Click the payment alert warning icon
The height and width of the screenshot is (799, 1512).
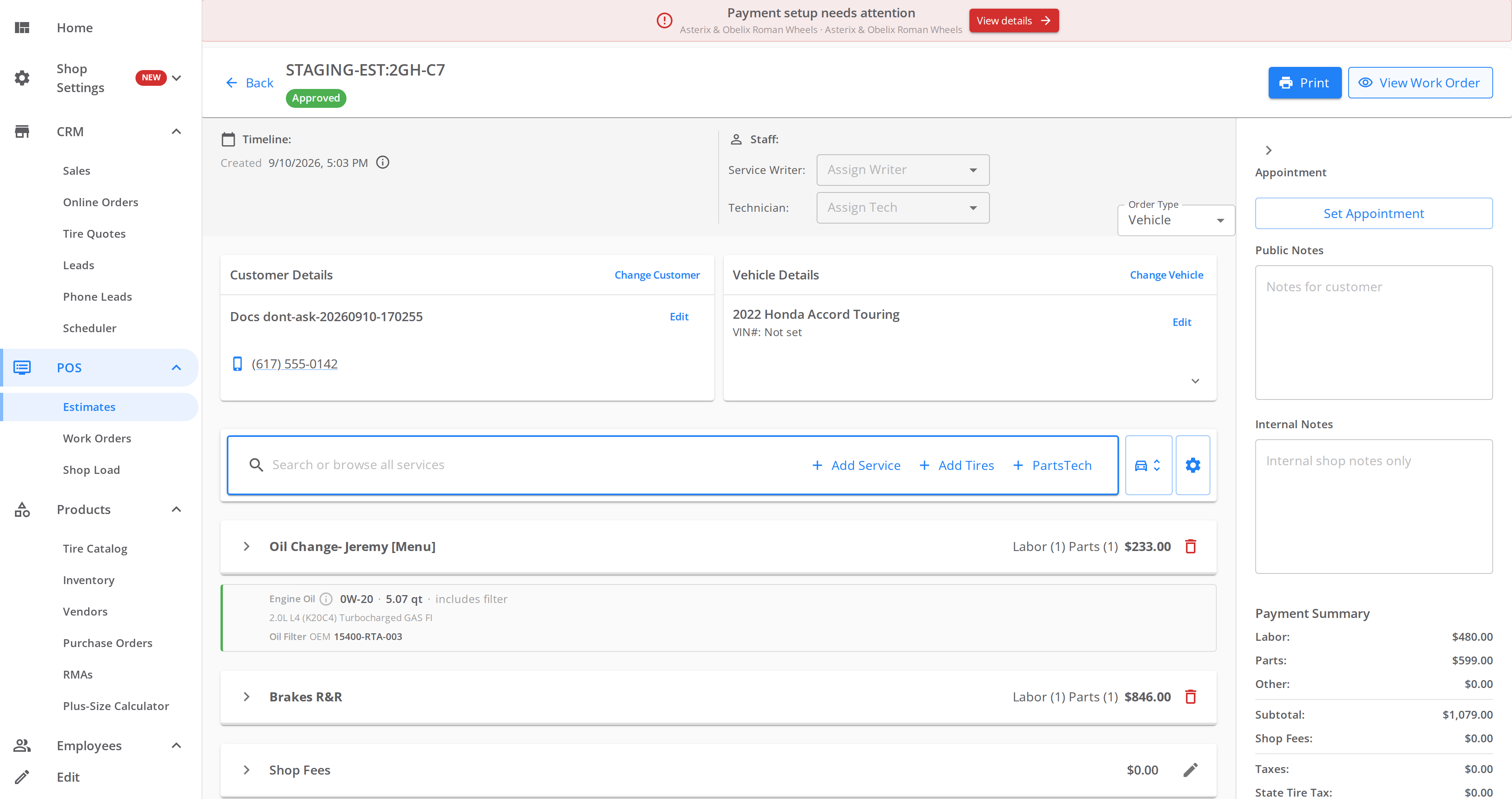click(664, 20)
